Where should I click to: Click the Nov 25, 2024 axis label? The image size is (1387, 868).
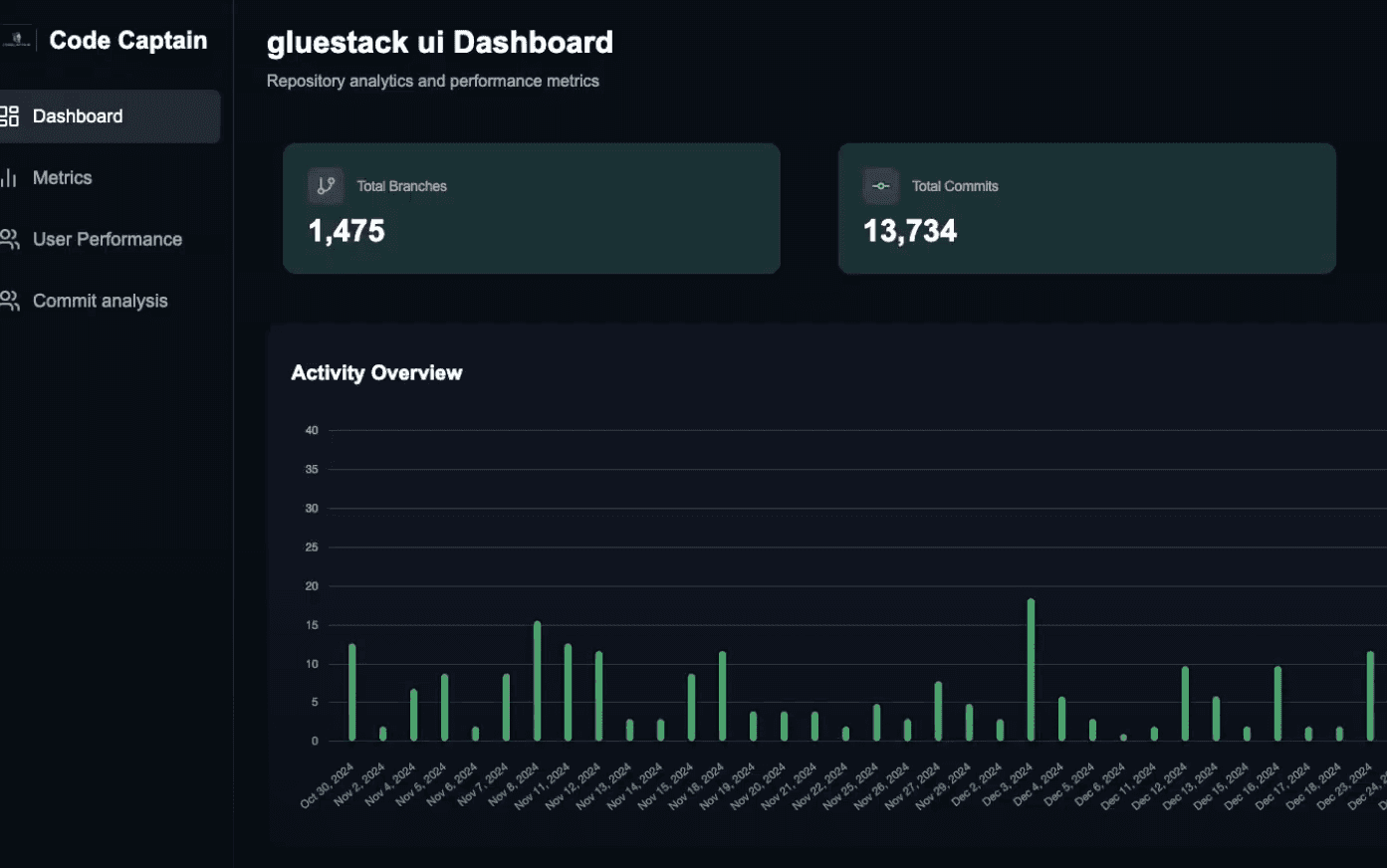click(851, 786)
